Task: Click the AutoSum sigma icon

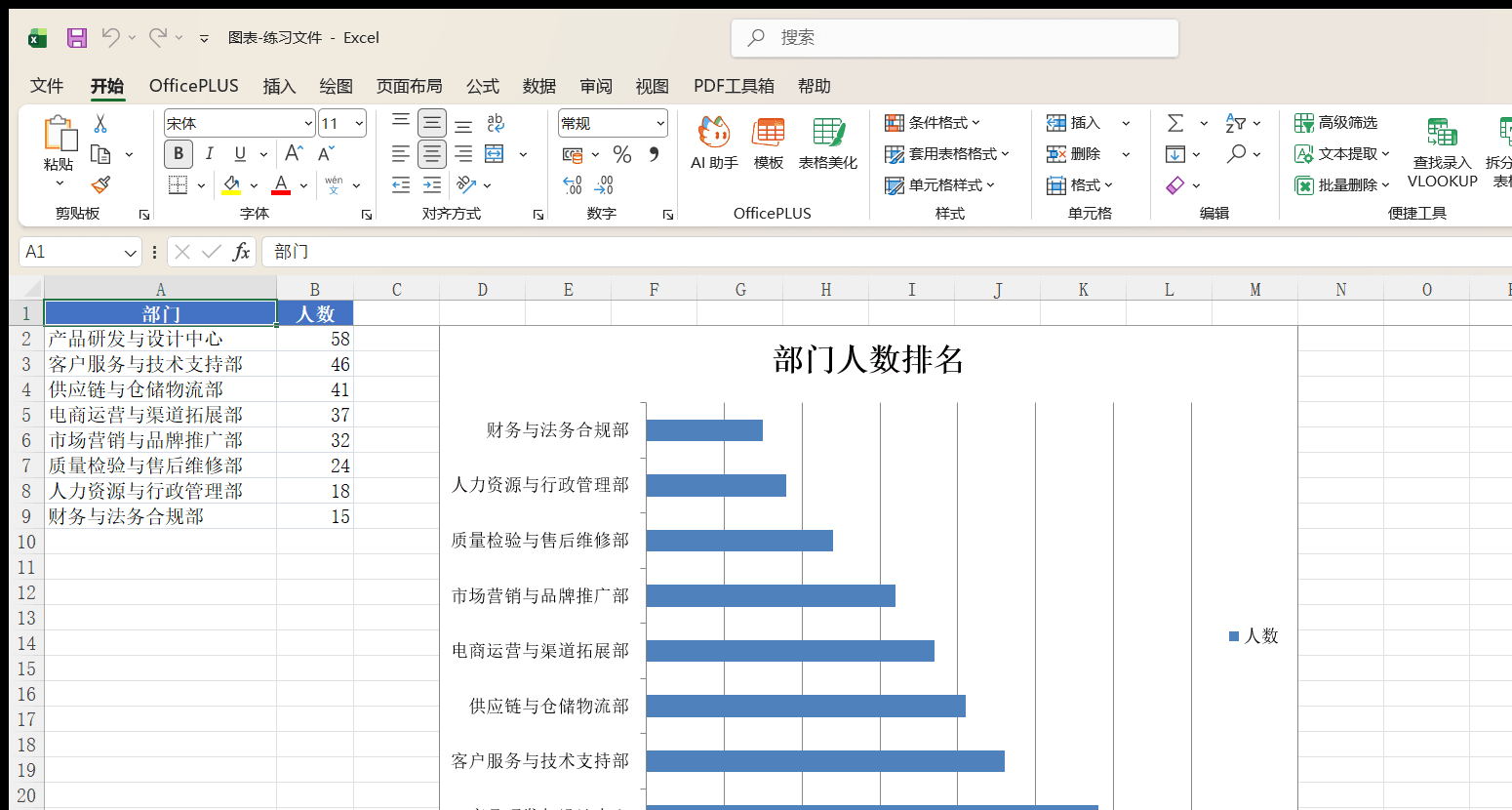Action: coord(1175,123)
